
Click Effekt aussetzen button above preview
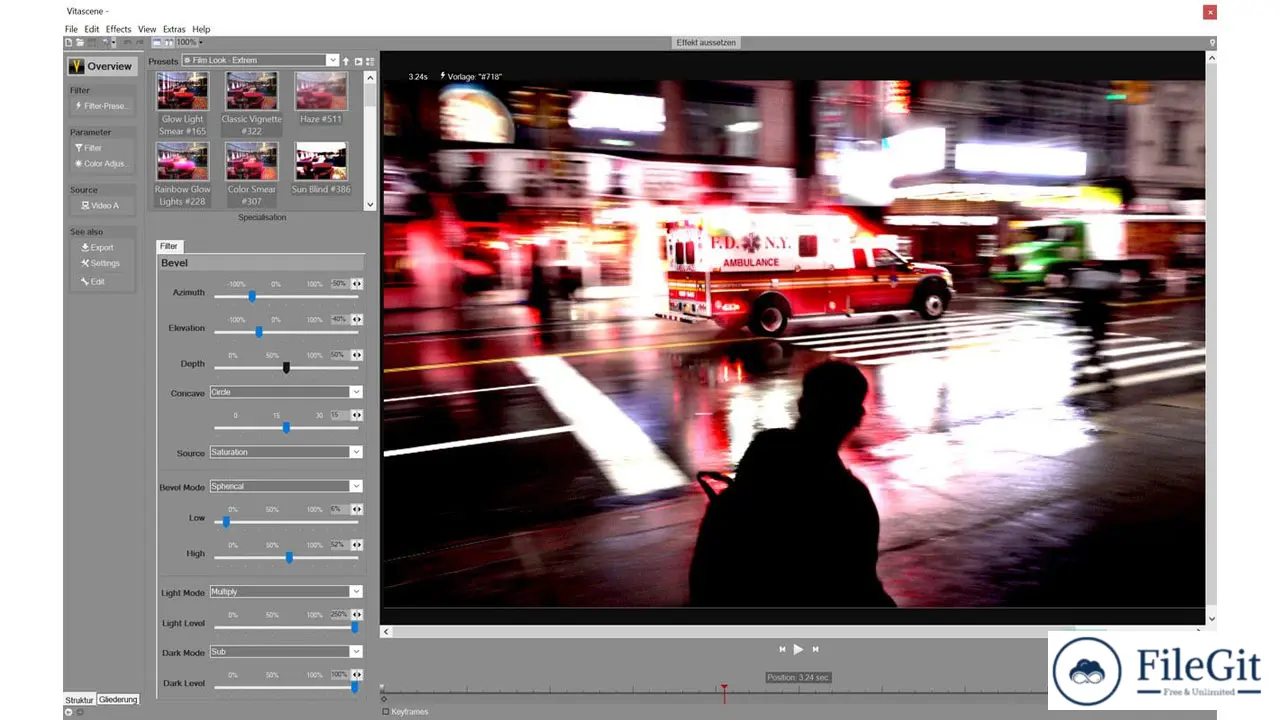[x=706, y=43]
